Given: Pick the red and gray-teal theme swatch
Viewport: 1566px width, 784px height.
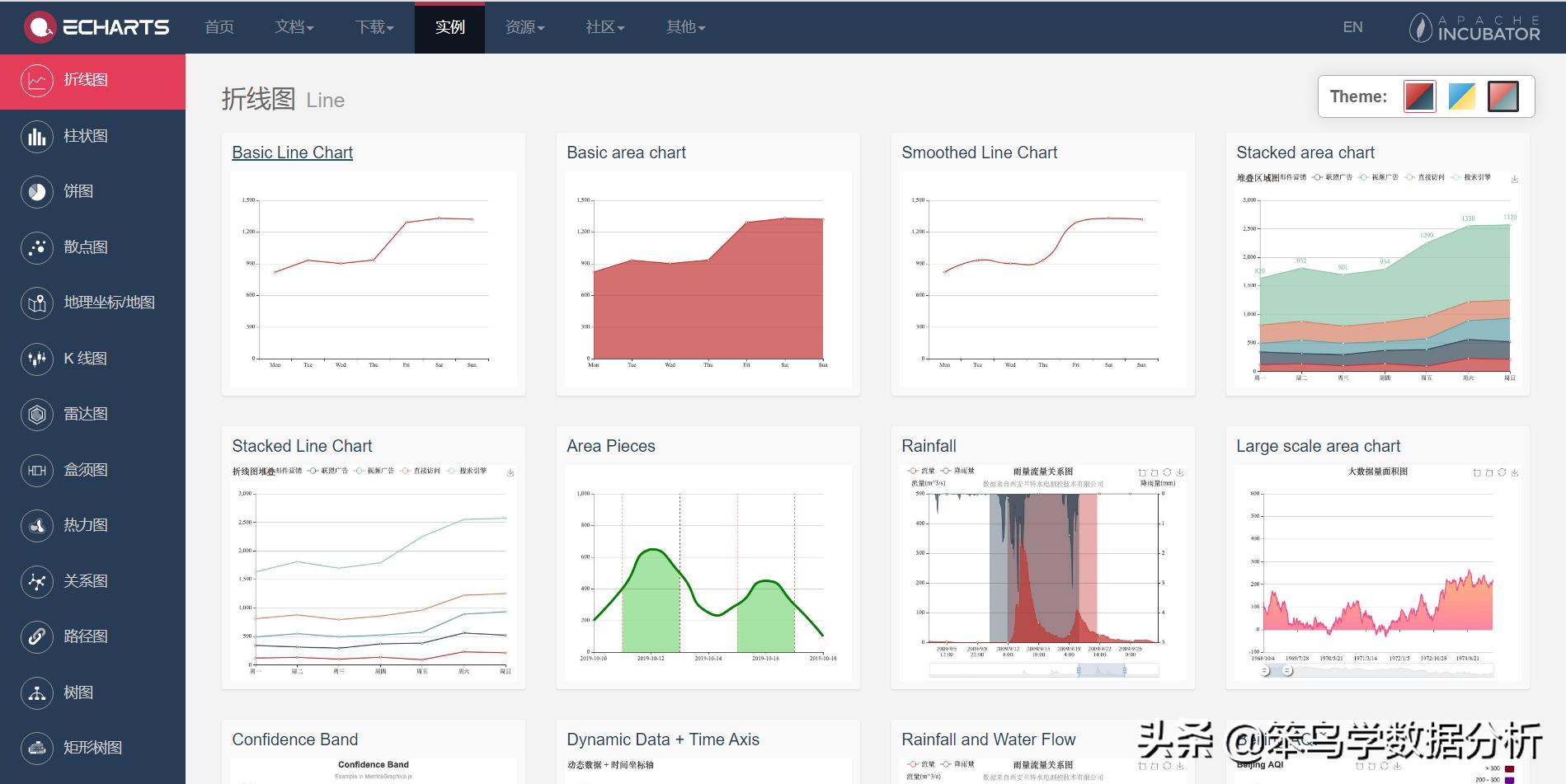Looking at the screenshot, I should point(1503,96).
